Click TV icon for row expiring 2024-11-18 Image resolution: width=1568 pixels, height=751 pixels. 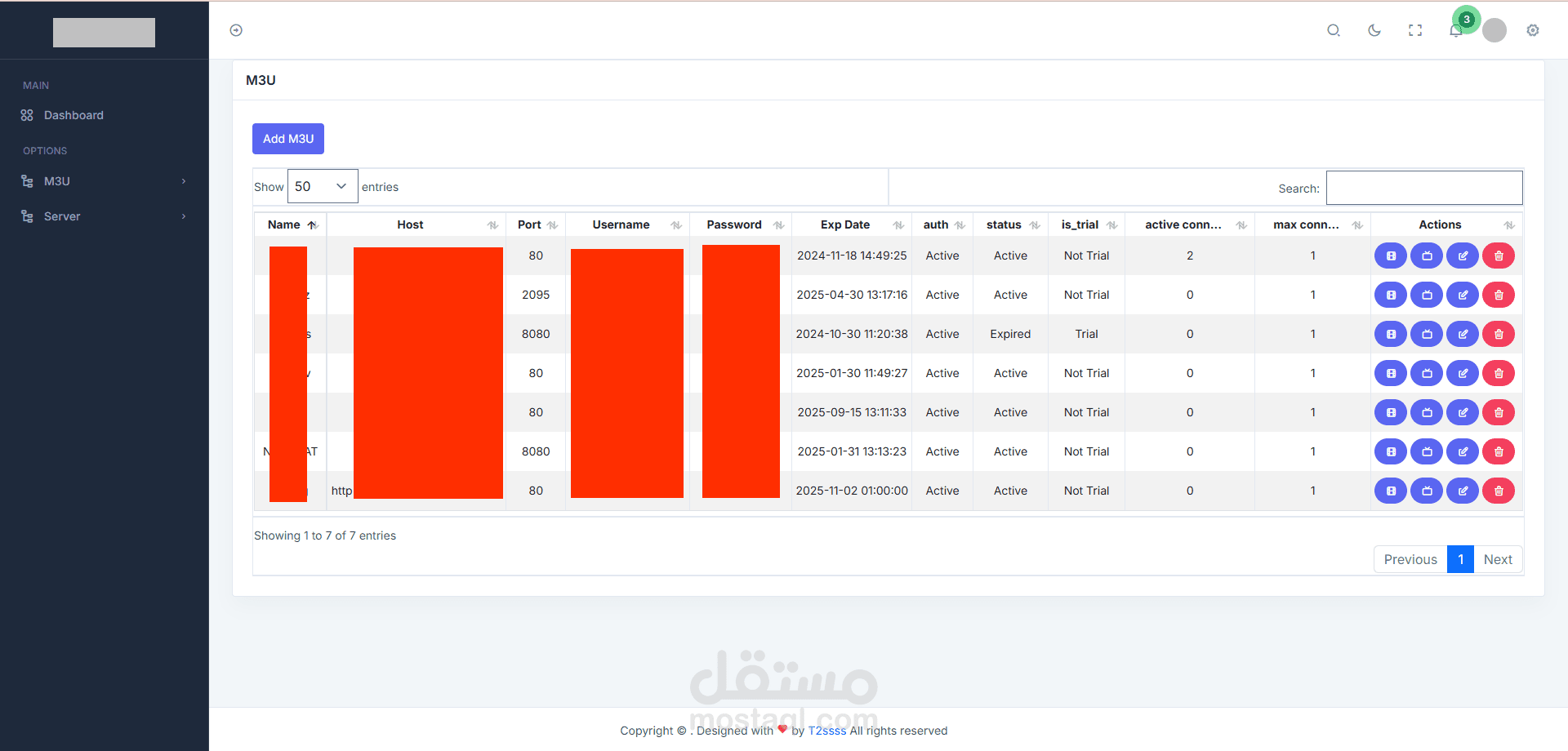tap(1427, 256)
